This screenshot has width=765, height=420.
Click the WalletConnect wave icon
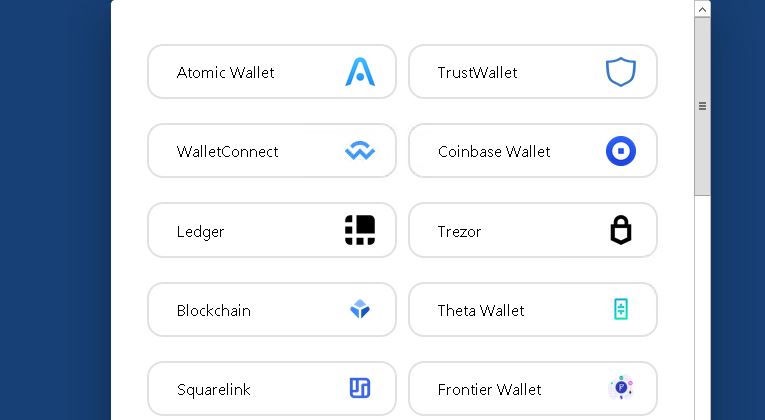pos(360,151)
